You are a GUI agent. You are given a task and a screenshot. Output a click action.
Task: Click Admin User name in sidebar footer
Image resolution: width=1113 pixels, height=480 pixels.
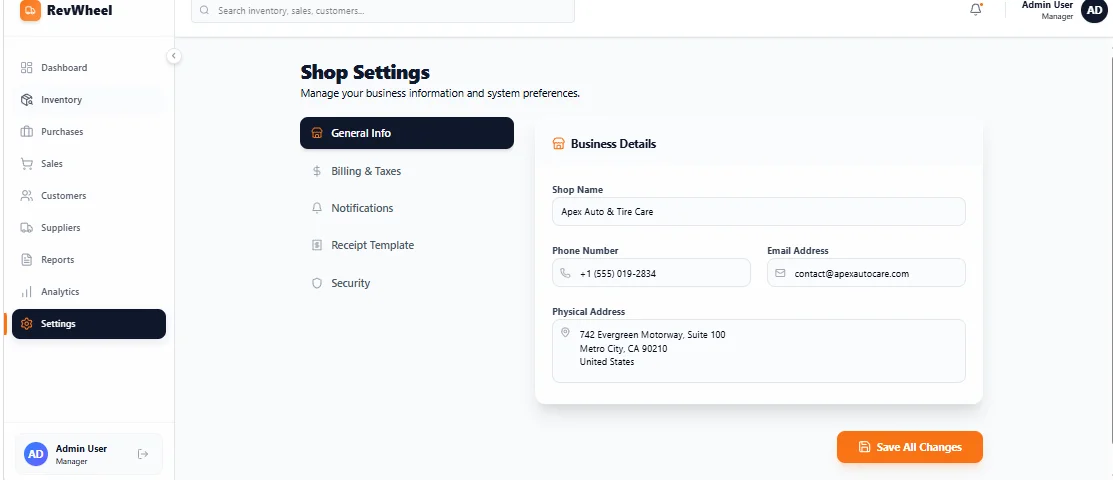pos(82,449)
